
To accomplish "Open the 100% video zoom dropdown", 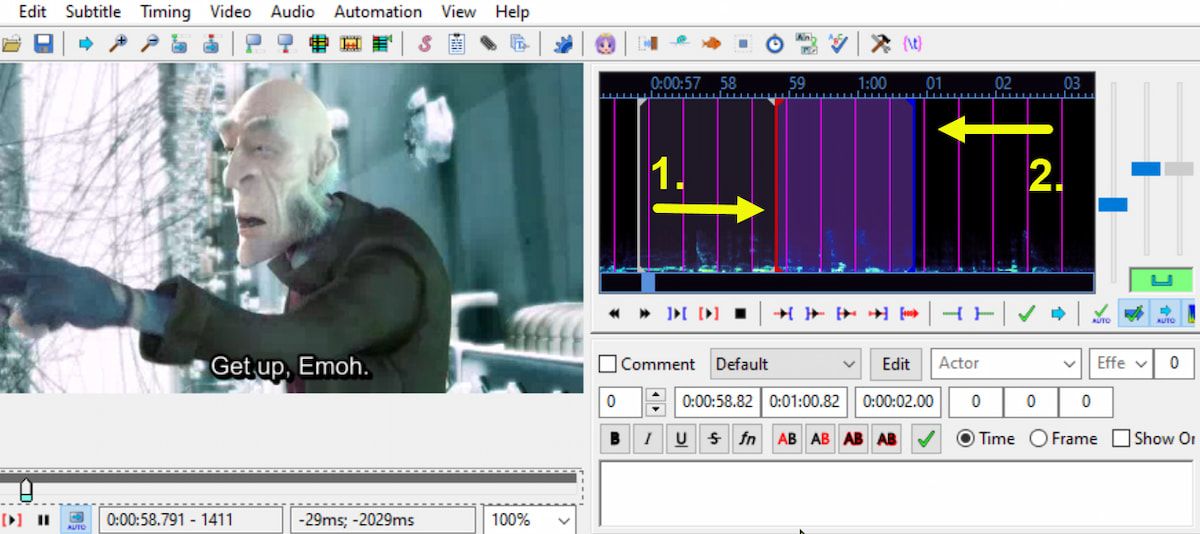I will point(530,520).
